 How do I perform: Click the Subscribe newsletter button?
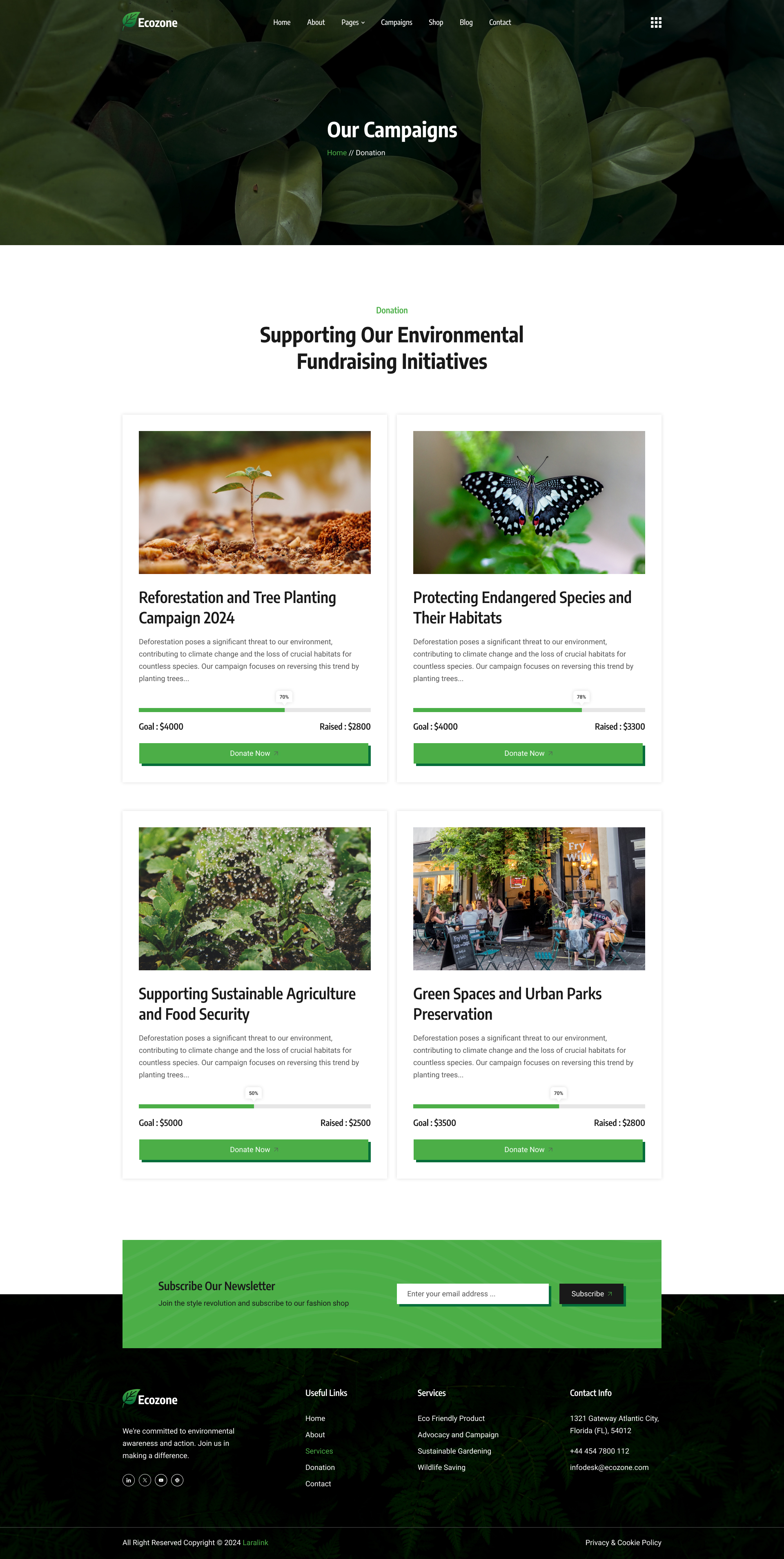coord(592,1294)
